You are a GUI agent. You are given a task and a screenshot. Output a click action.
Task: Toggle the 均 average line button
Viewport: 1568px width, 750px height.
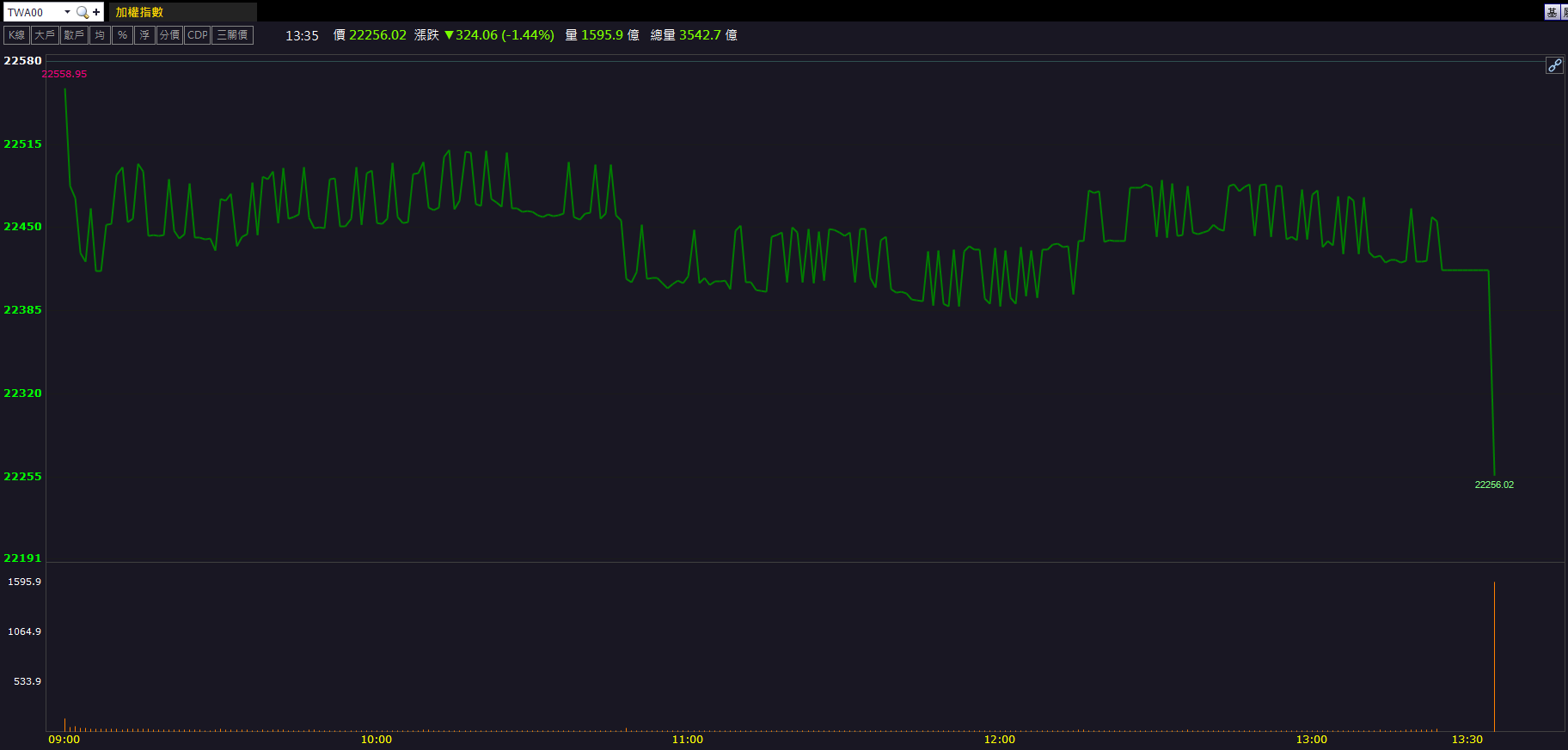tap(100, 35)
